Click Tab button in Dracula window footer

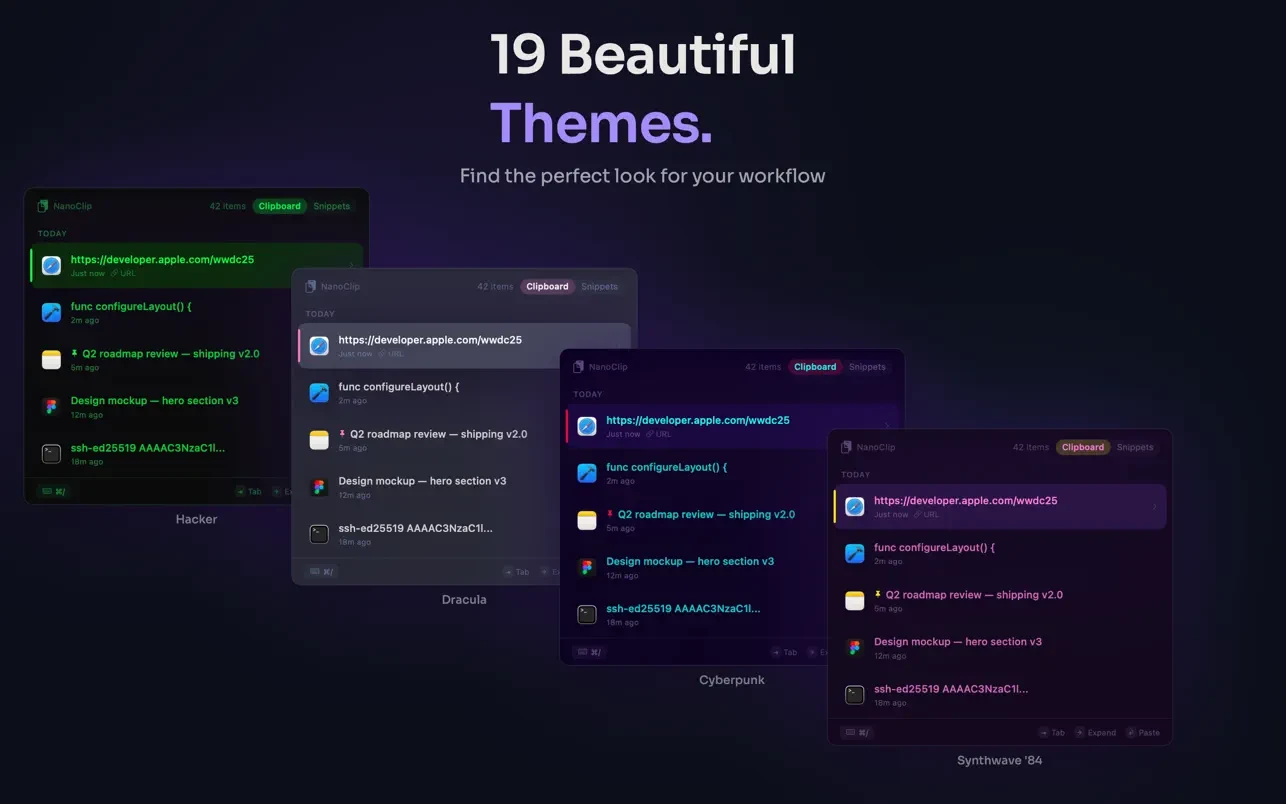click(516, 572)
